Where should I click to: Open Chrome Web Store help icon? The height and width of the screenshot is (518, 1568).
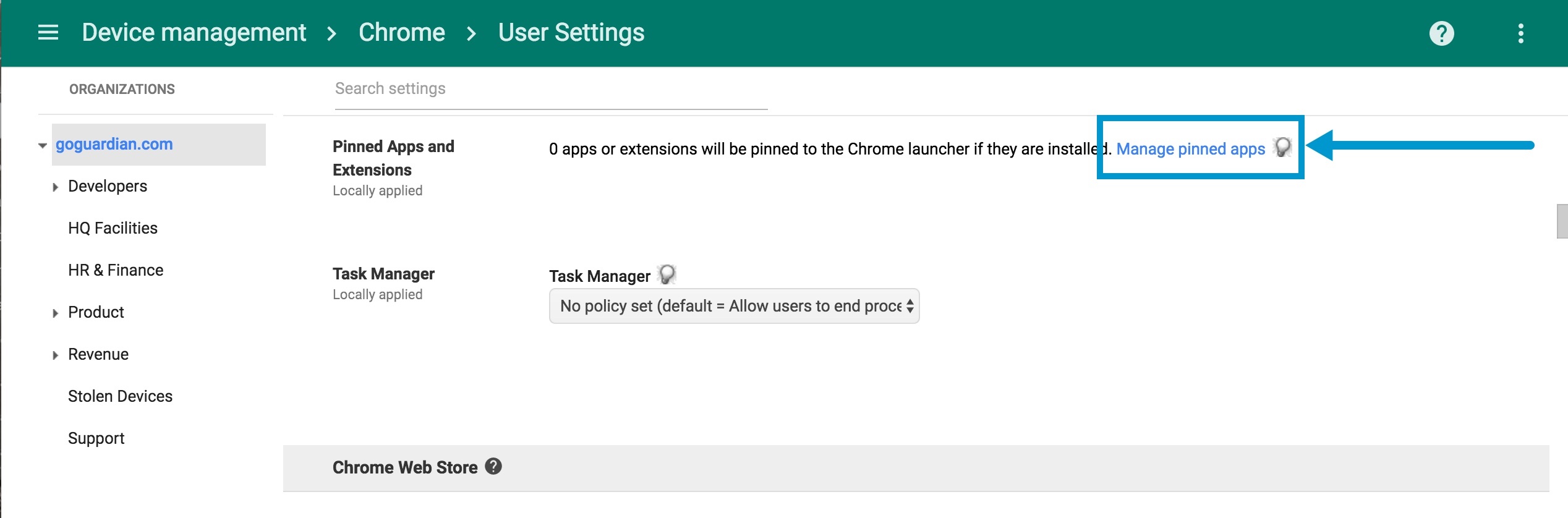click(493, 466)
